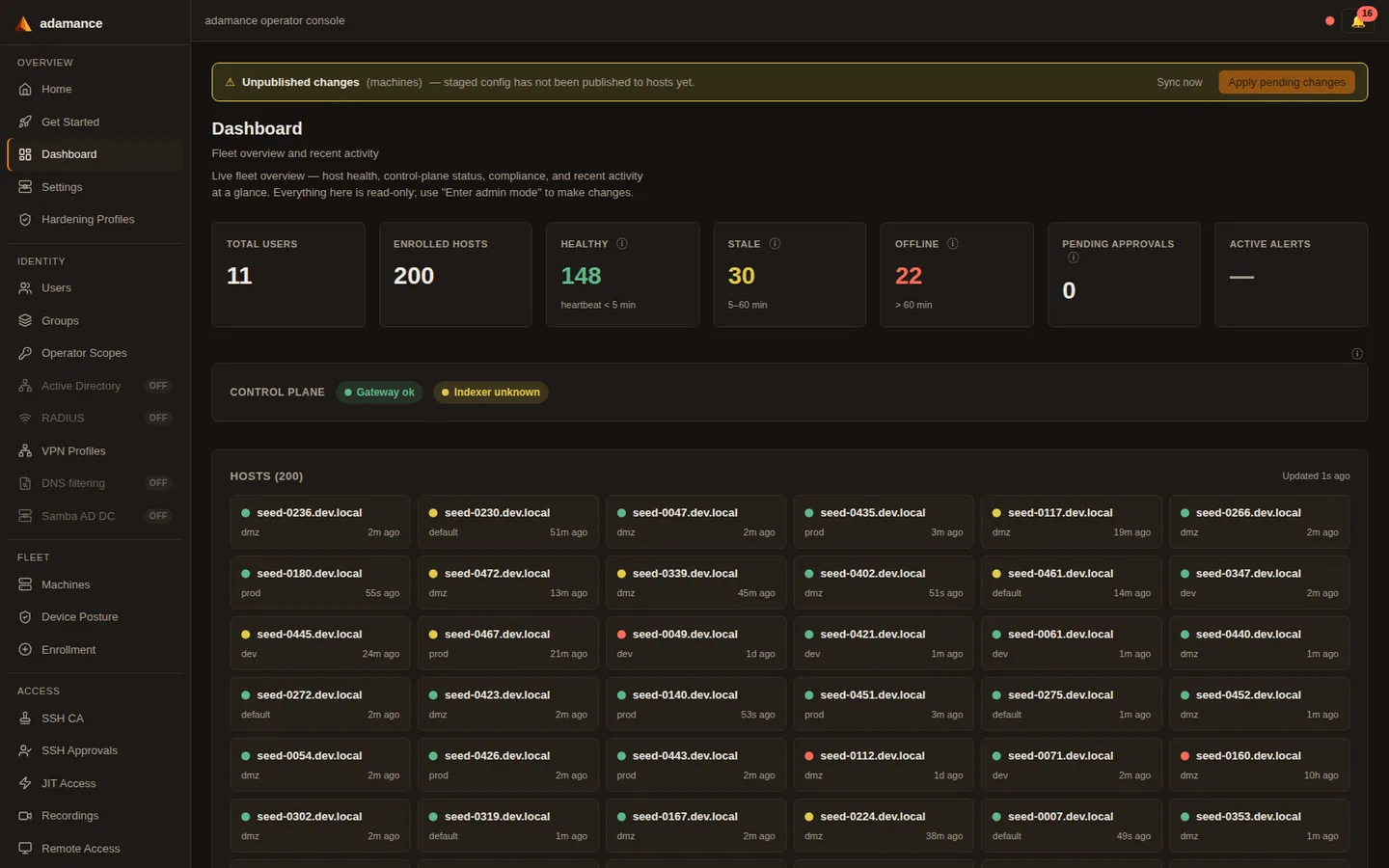Click Apply pending changes button

(1286, 82)
